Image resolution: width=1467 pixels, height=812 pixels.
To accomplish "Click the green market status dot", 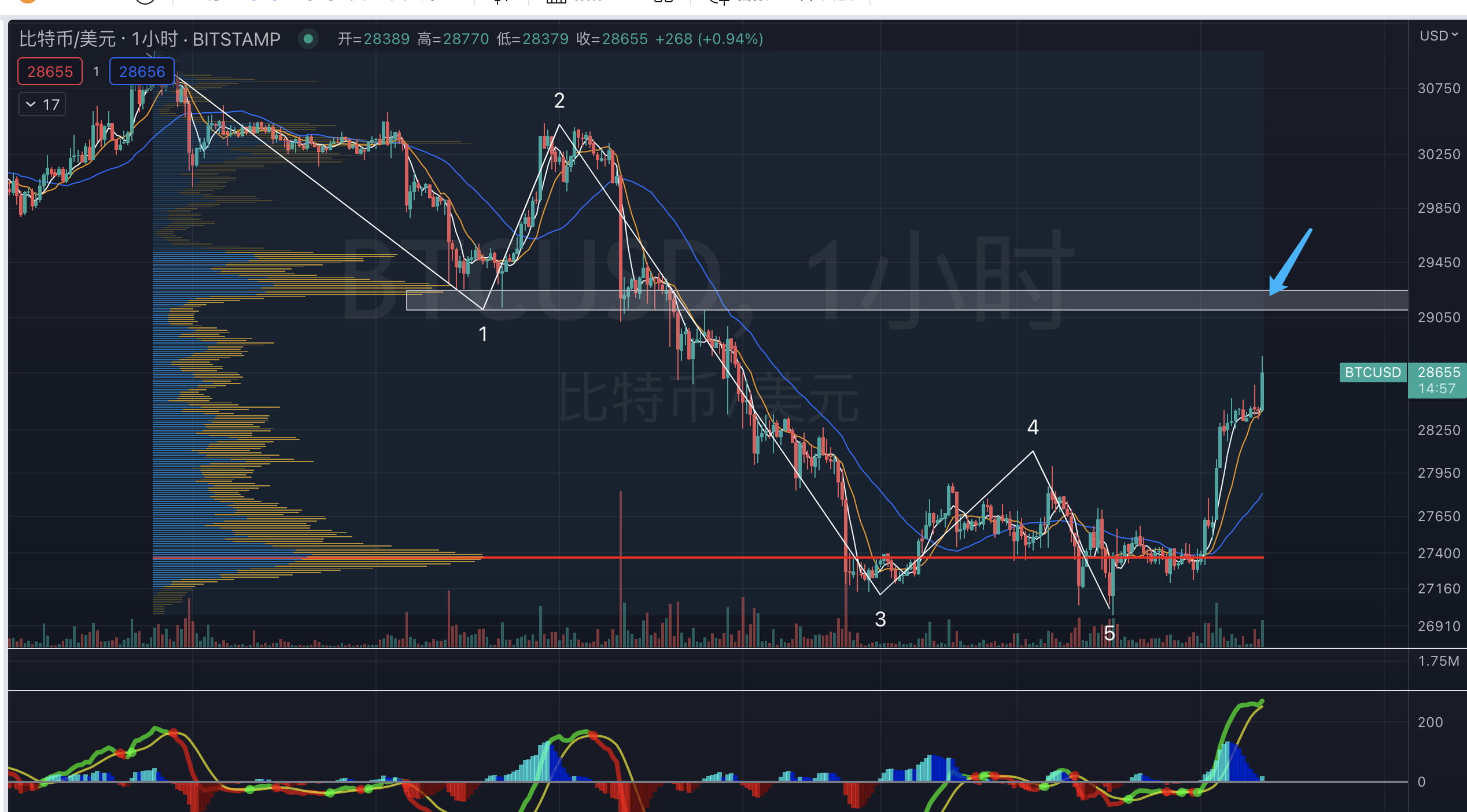I will [x=308, y=39].
